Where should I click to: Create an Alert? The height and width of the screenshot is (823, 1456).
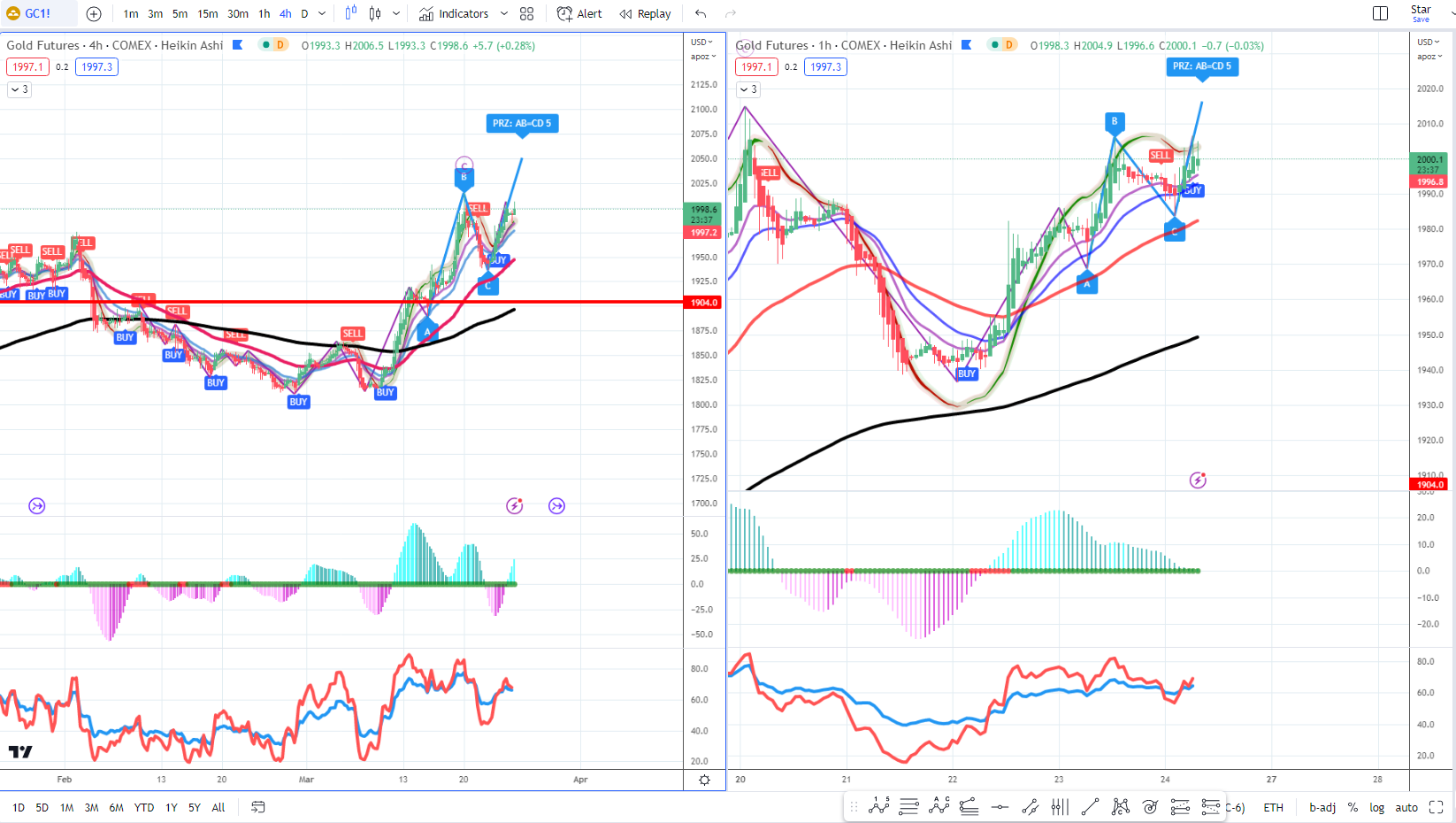(x=579, y=13)
